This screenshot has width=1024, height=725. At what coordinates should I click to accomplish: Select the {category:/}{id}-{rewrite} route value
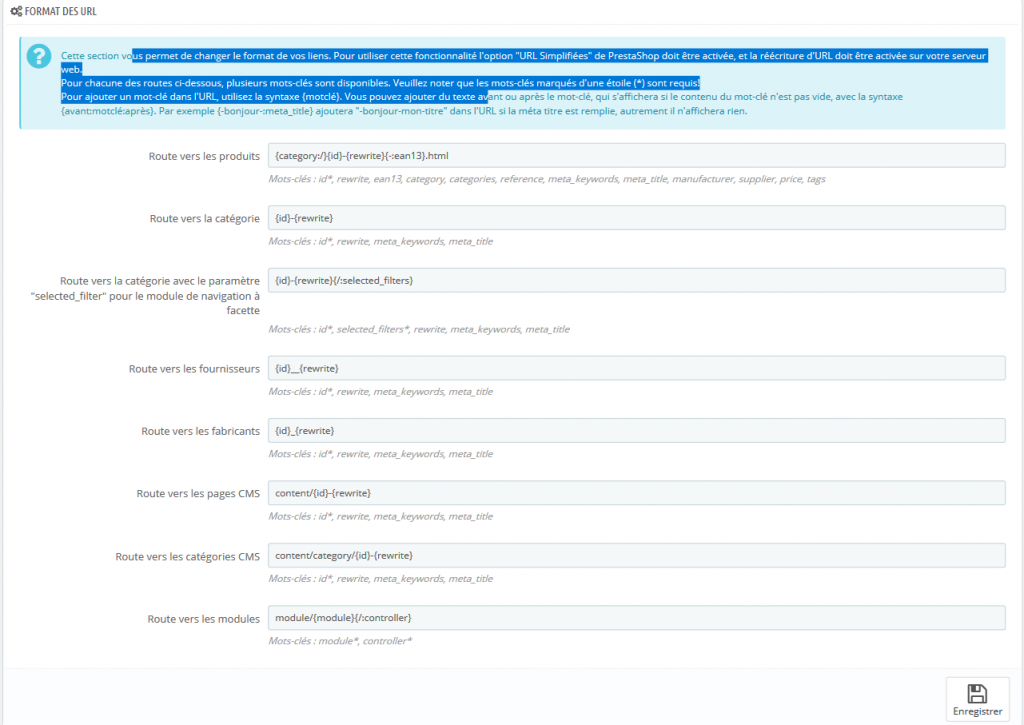[358, 155]
